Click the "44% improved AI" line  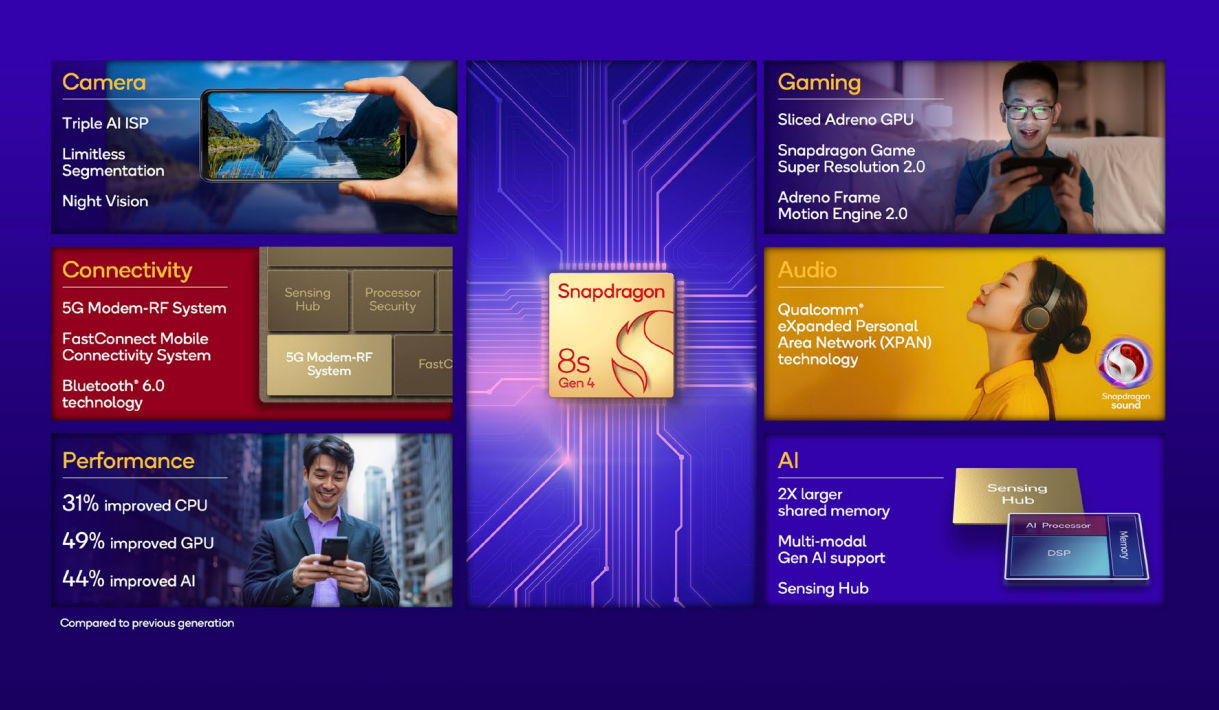point(128,580)
